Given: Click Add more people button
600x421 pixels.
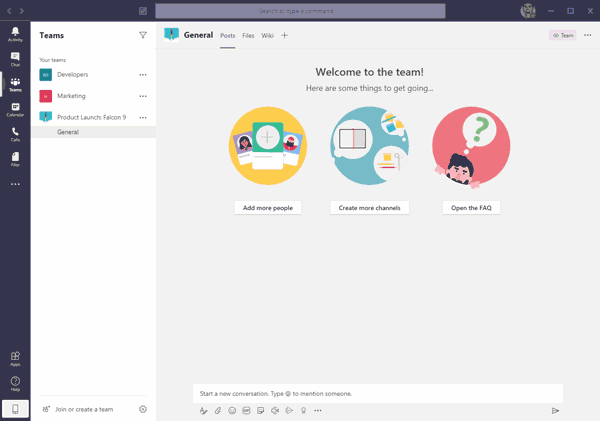Looking at the screenshot, I should (x=268, y=208).
